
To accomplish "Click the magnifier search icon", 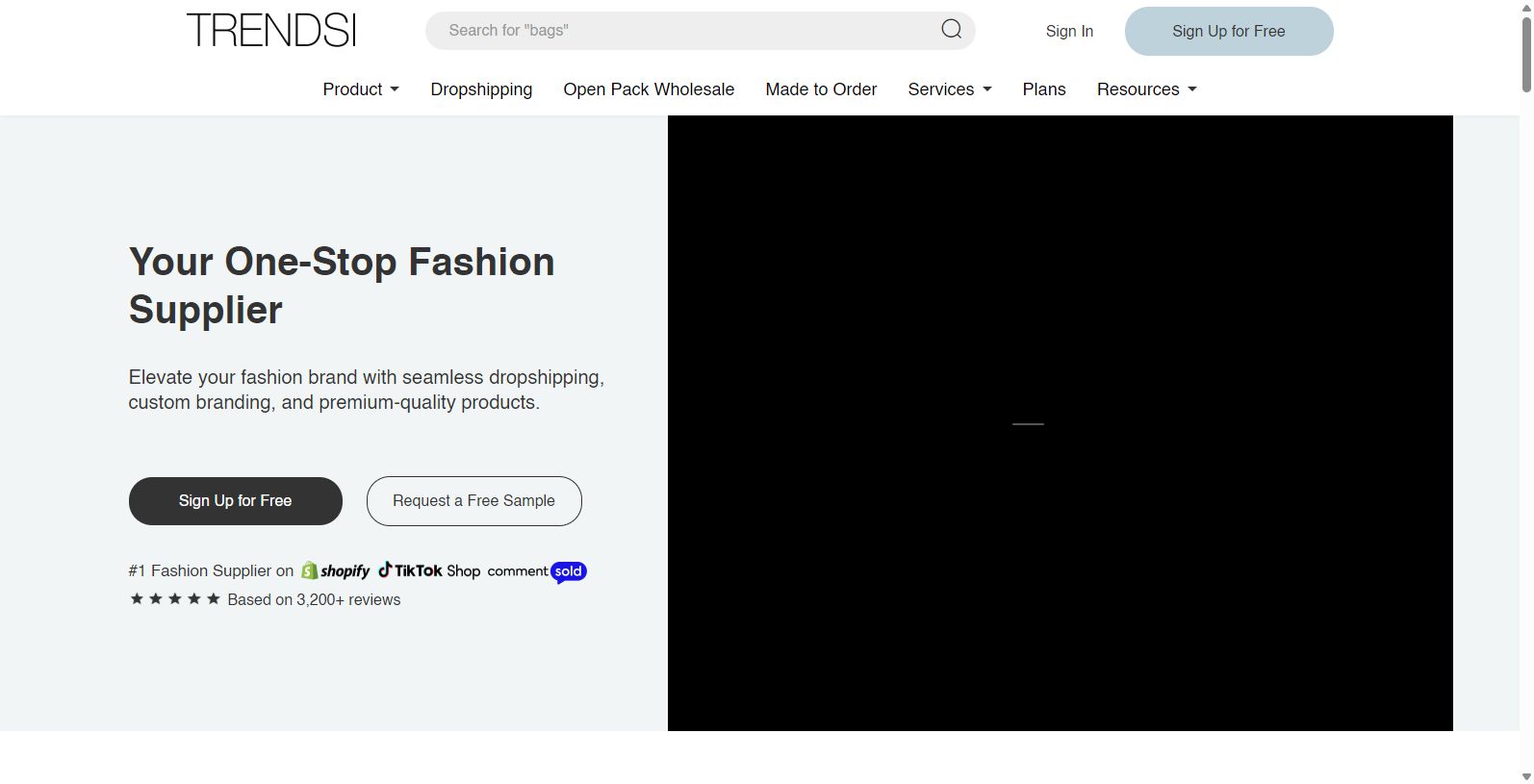I will [951, 30].
